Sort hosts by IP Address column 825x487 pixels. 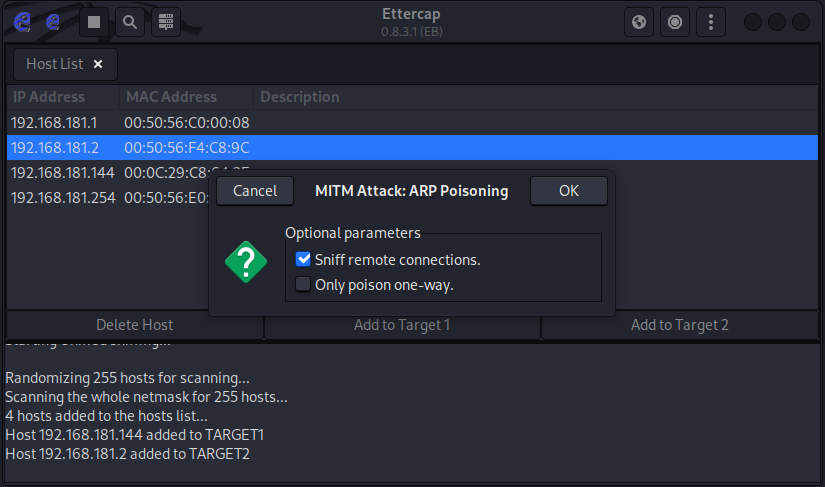(49, 97)
